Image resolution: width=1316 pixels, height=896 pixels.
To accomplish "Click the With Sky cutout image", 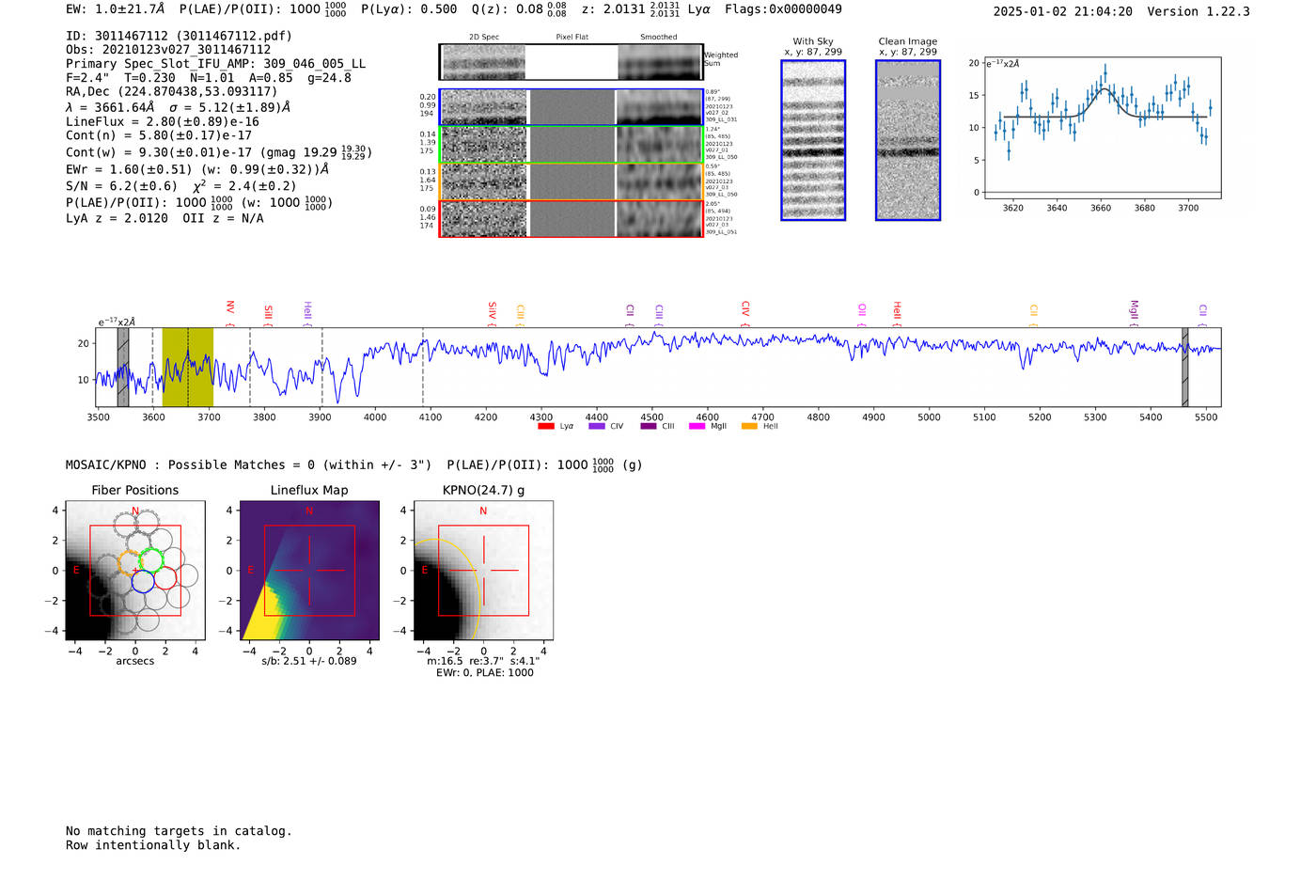I will 813,141.
